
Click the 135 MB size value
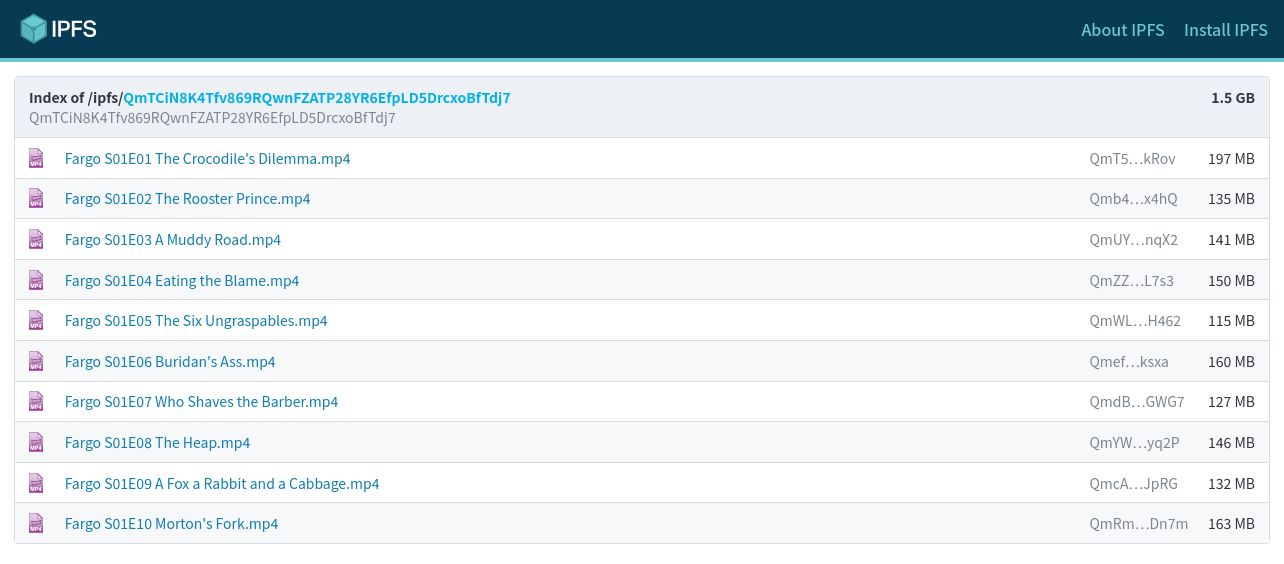[1231, 199]
